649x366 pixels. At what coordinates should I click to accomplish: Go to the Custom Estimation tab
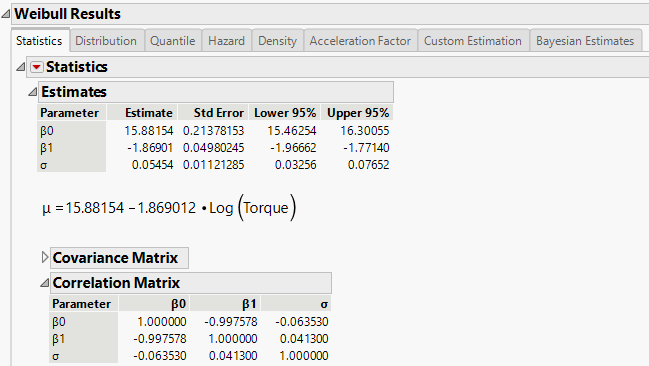pyautogui.click(x=473, y=41)
